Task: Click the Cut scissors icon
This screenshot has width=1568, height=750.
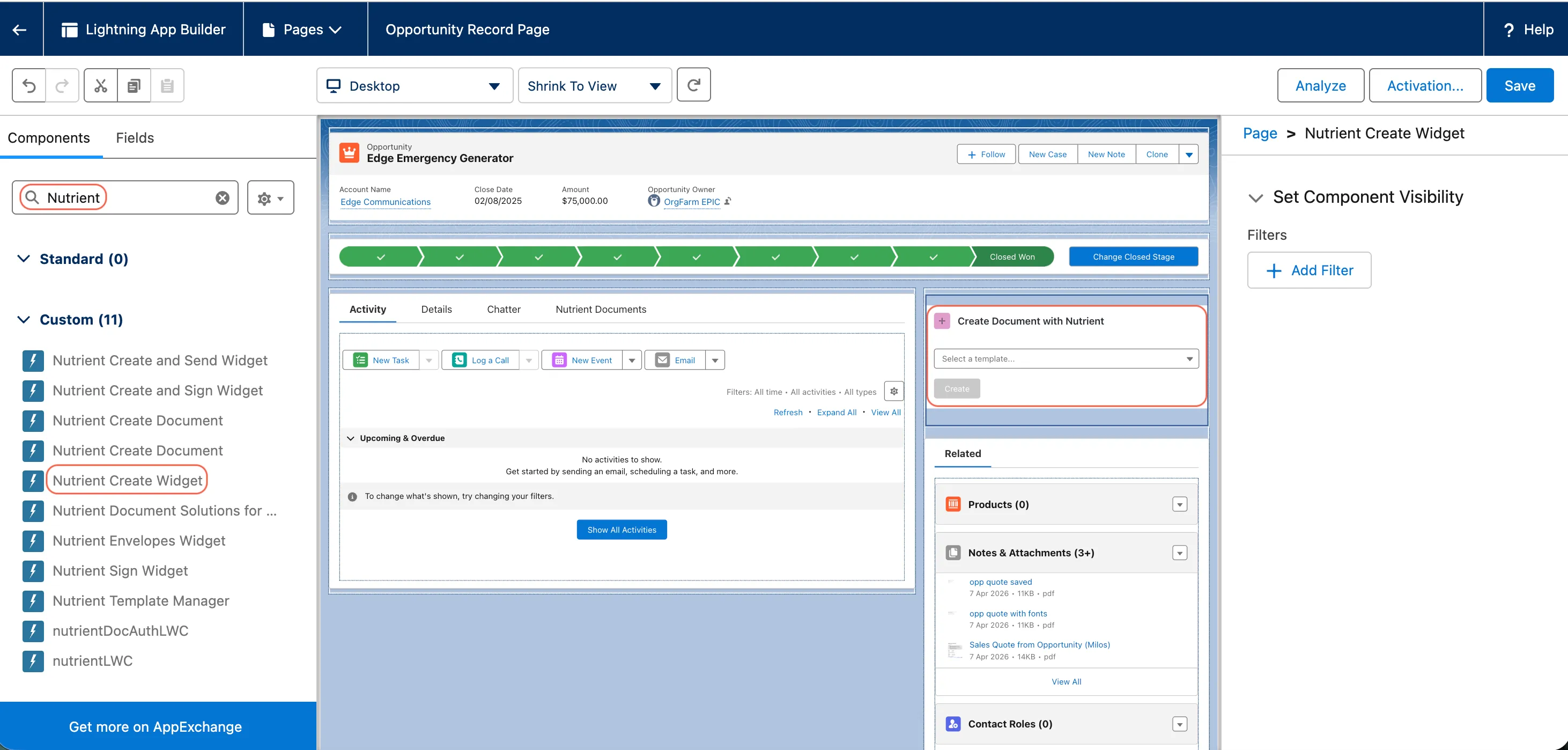Action: pos(100,85)
